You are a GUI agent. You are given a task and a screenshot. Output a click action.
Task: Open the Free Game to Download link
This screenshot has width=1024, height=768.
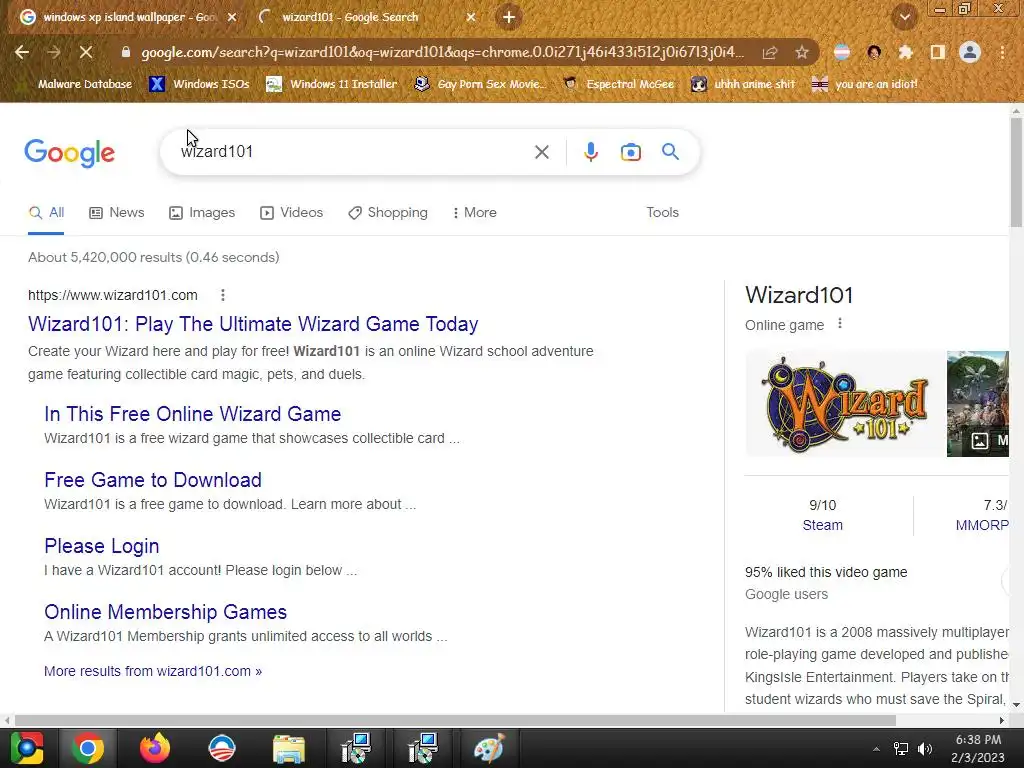click(x=153, y=480)
